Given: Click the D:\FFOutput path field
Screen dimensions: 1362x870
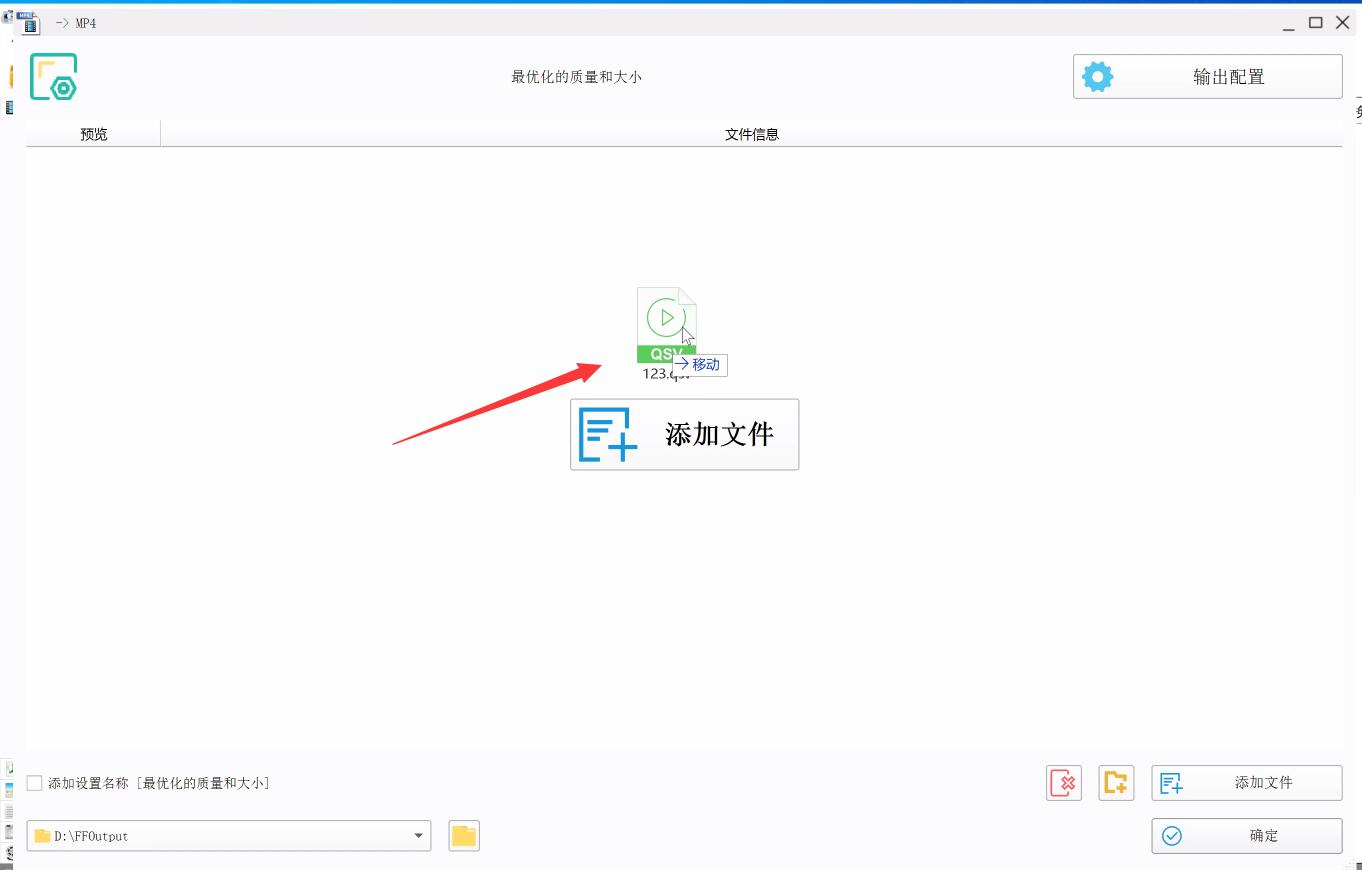Looking at the screenshot, I should (228, 836).
